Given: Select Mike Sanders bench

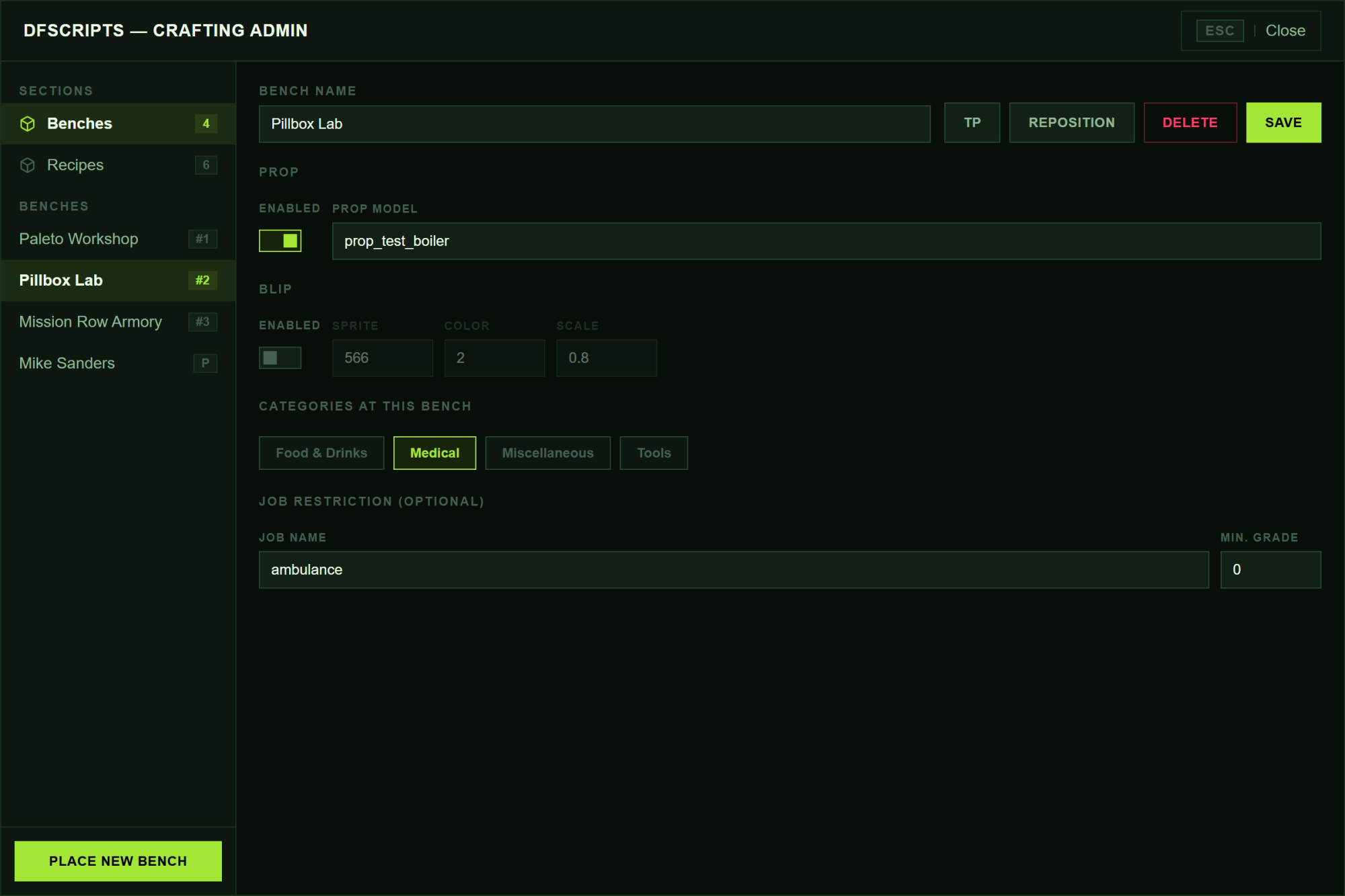Looking at the screenshot, I should 118,363.
